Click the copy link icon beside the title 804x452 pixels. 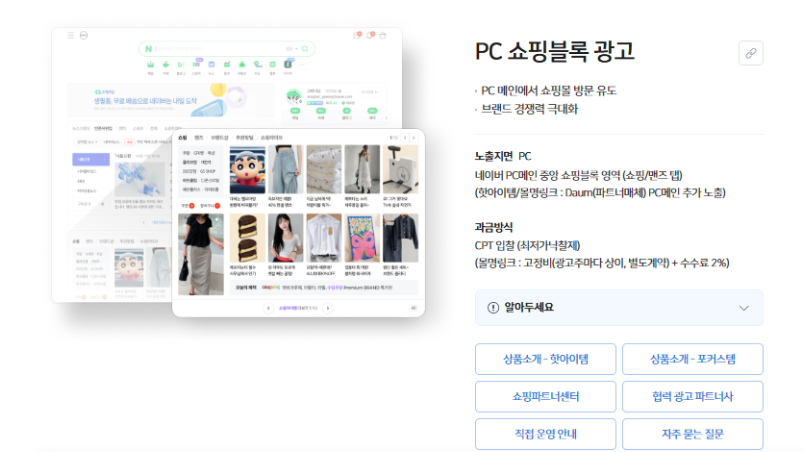750,53
